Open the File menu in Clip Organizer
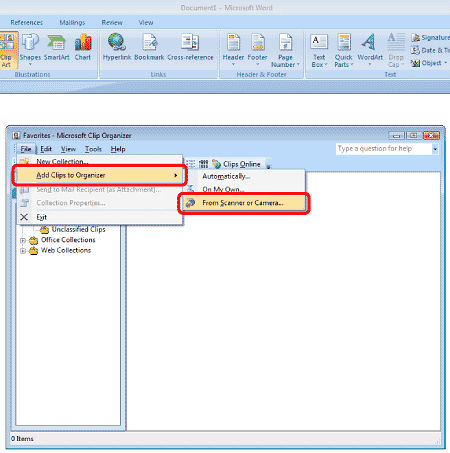Screen dimensions: 450x453 tap(26, 149)
